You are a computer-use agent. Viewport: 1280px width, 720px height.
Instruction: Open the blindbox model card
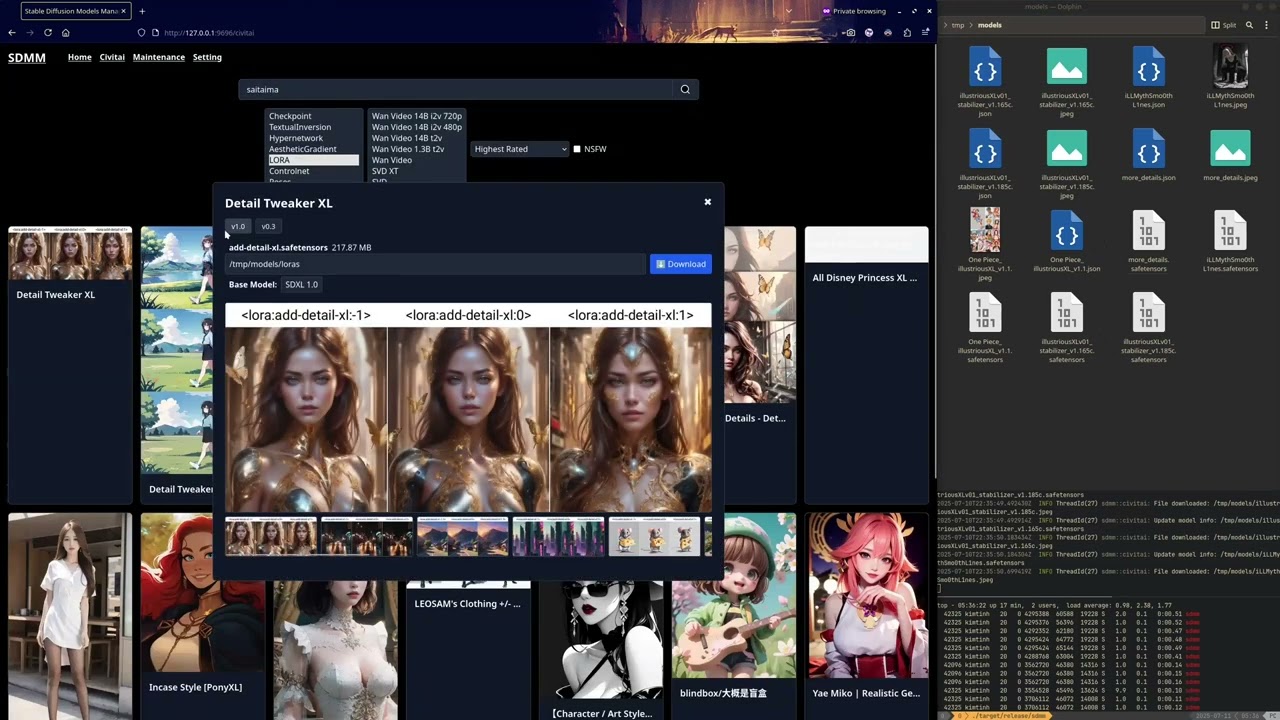click(x=734, y=616)
